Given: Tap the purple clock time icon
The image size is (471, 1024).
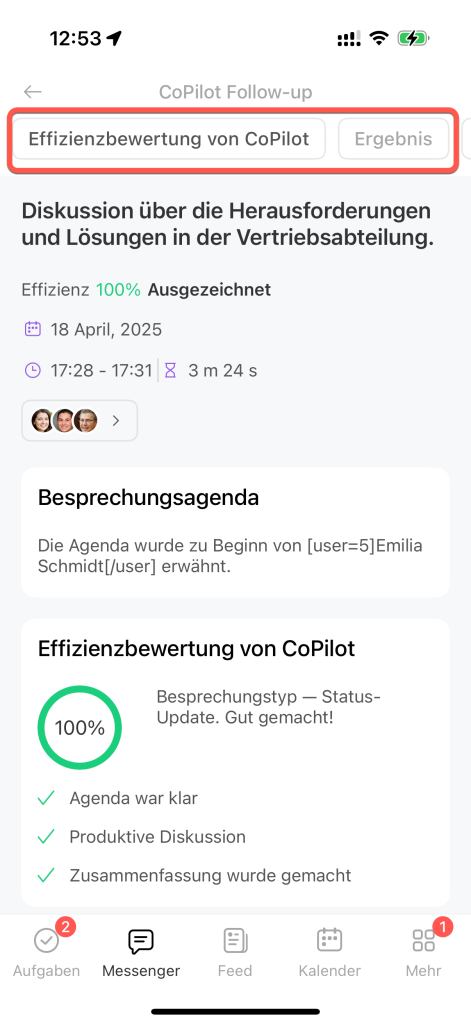Looking at the screenshot, I should pos(32,371).
